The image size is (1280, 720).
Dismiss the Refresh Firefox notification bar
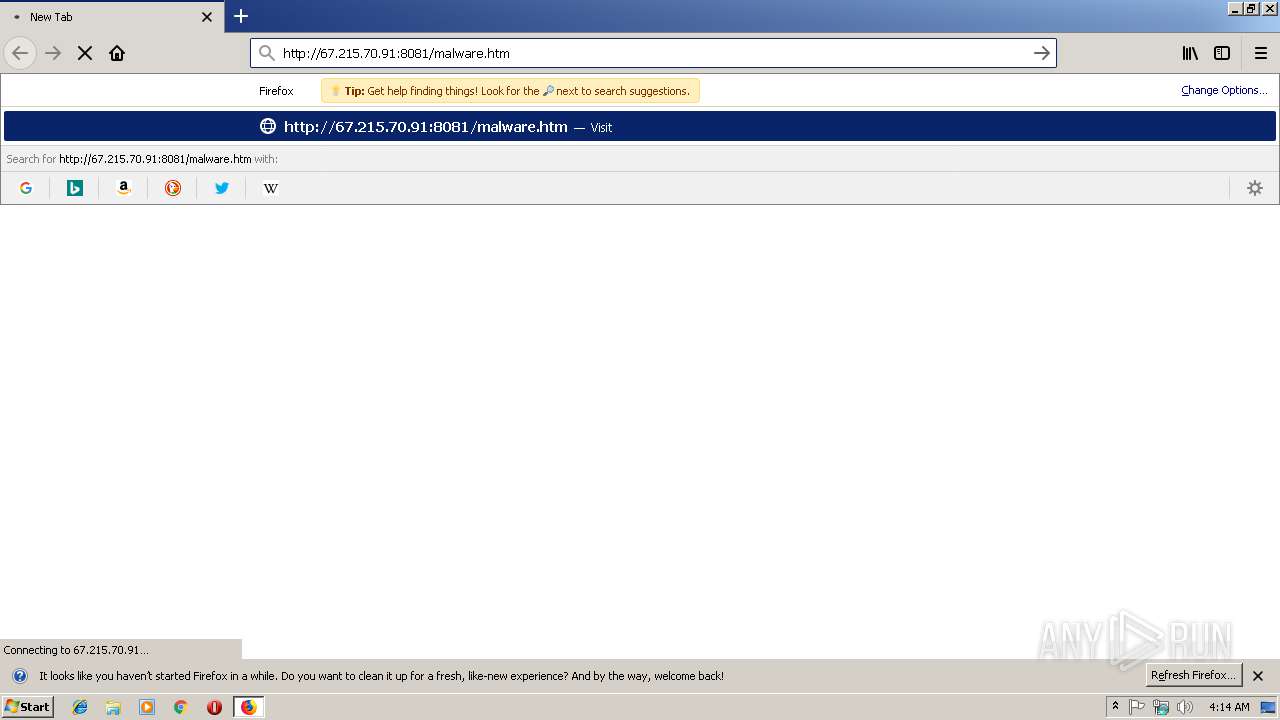[1258, 676]
